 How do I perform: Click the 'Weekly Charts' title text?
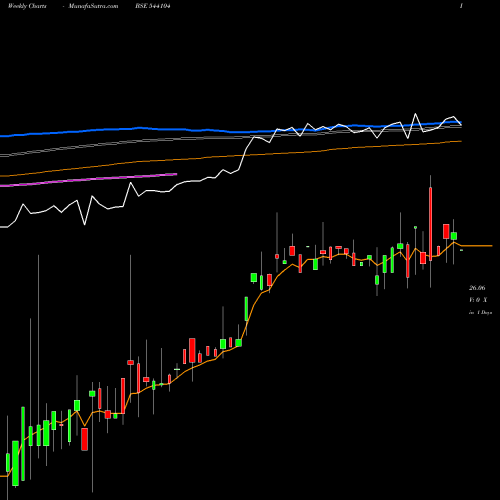tap(27, 6)
